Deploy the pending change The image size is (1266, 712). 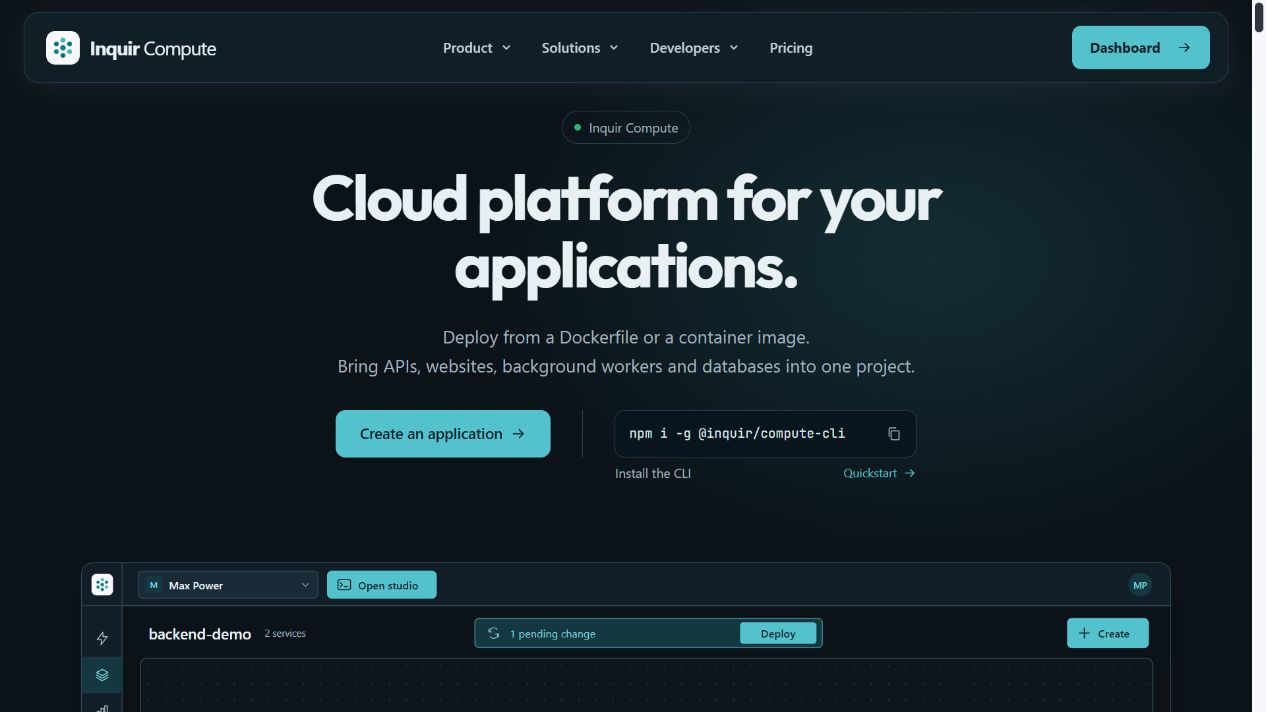coord(778,633)
